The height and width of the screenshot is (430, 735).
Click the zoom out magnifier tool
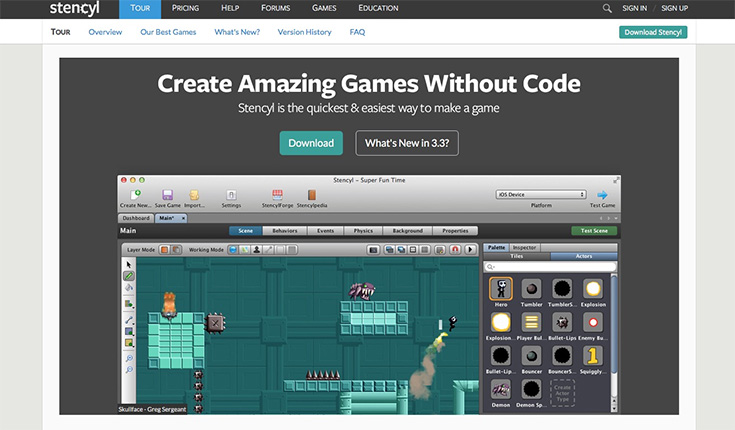(x=129, y=370)
